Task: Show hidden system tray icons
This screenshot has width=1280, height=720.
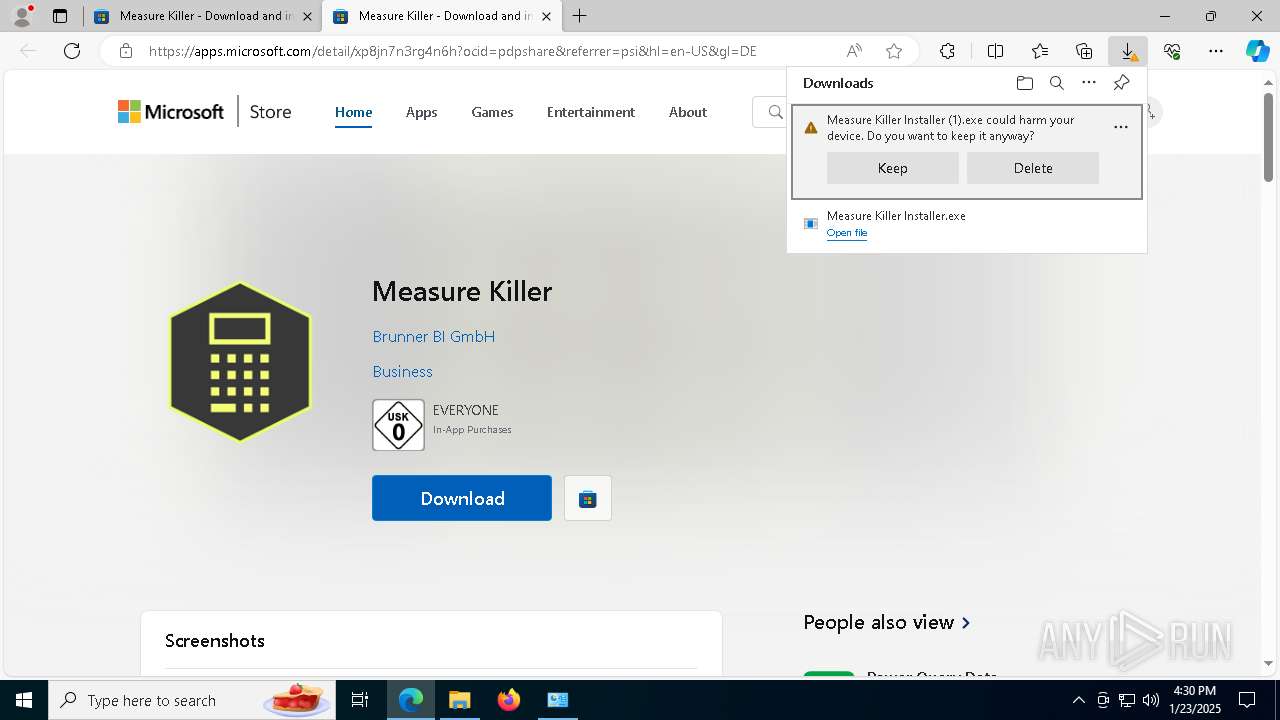Action: [x=1078, y=700]
